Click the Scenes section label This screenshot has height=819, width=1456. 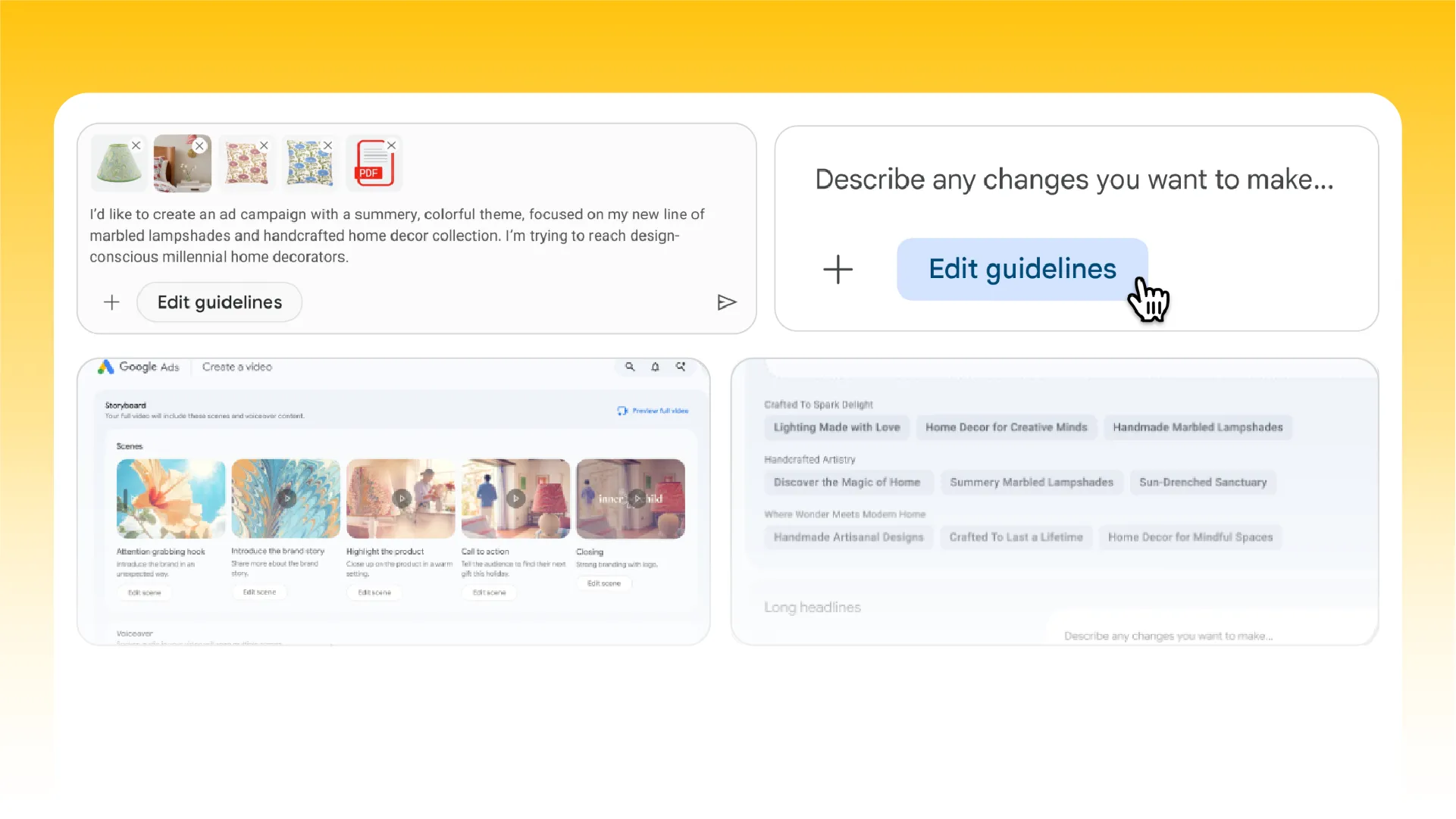pyautogui.click(x=130, y=446)
